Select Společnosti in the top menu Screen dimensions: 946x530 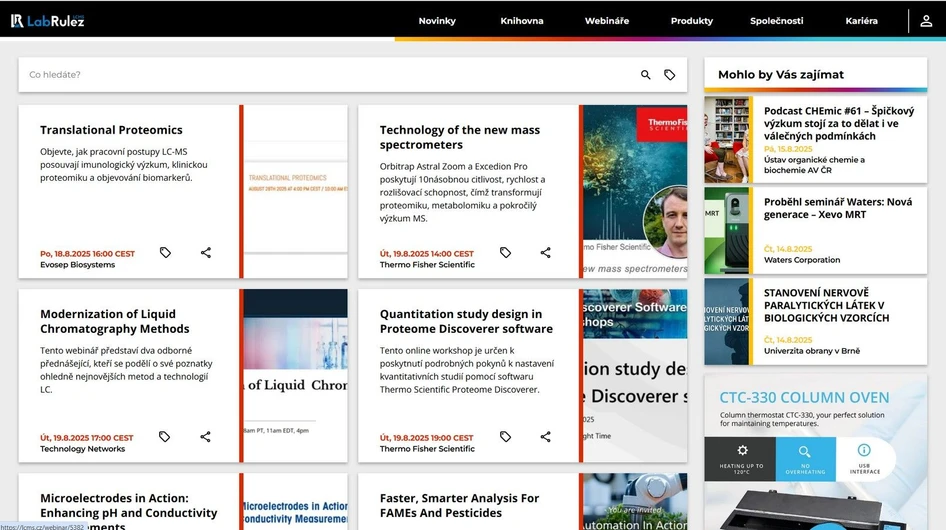pos(776,21)
